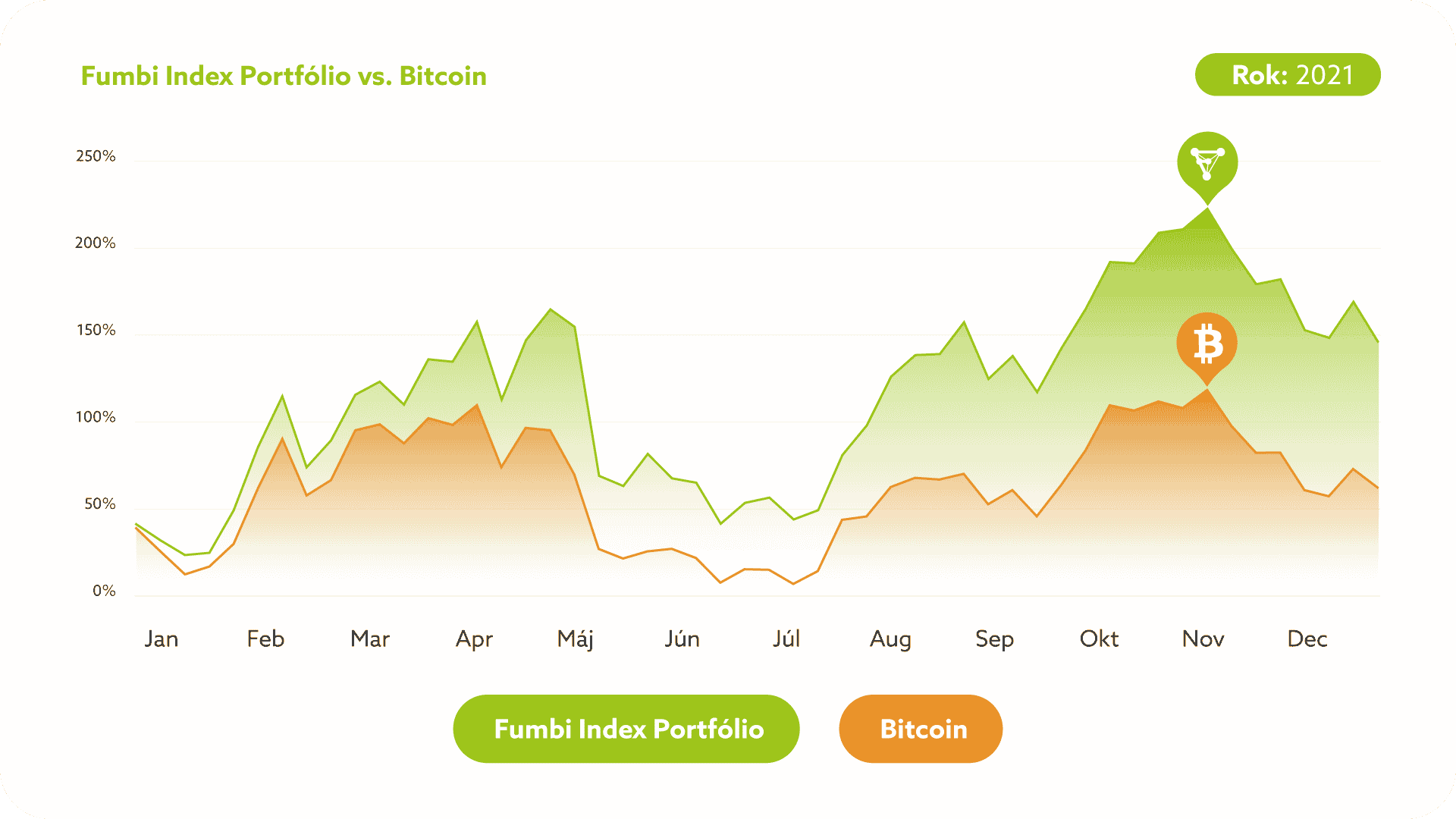Screen dimensions: 1456x819
Task: Select the Jan month label
Action: point(162,639)
